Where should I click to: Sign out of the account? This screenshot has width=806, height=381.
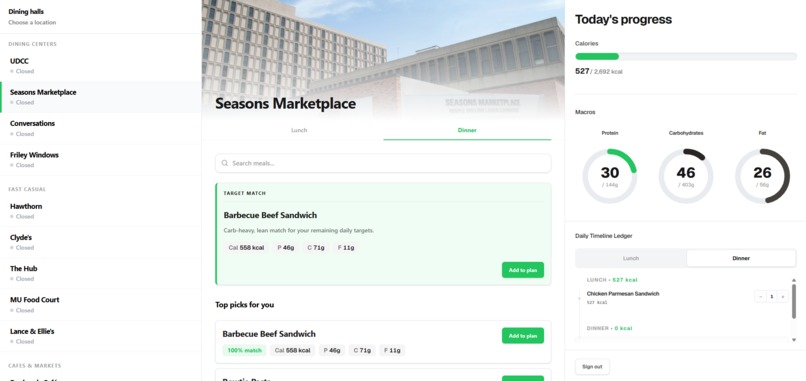tap(592, 367)
